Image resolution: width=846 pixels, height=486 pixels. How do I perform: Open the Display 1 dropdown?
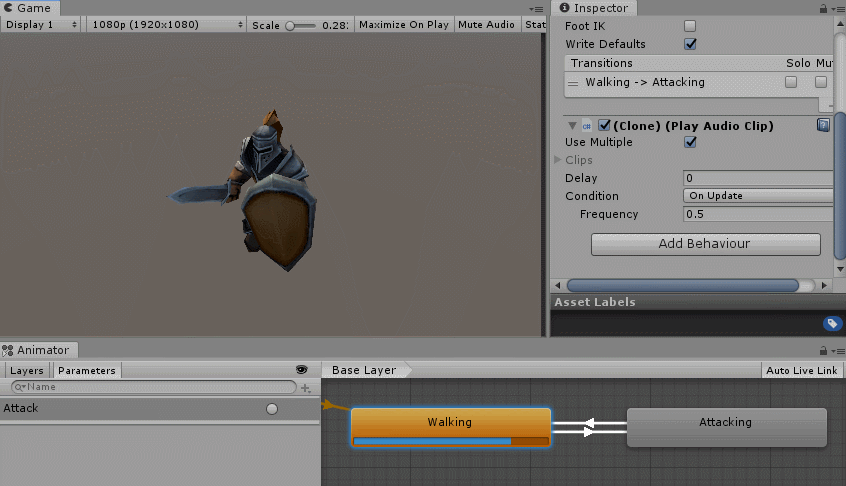tap(41, 25)
